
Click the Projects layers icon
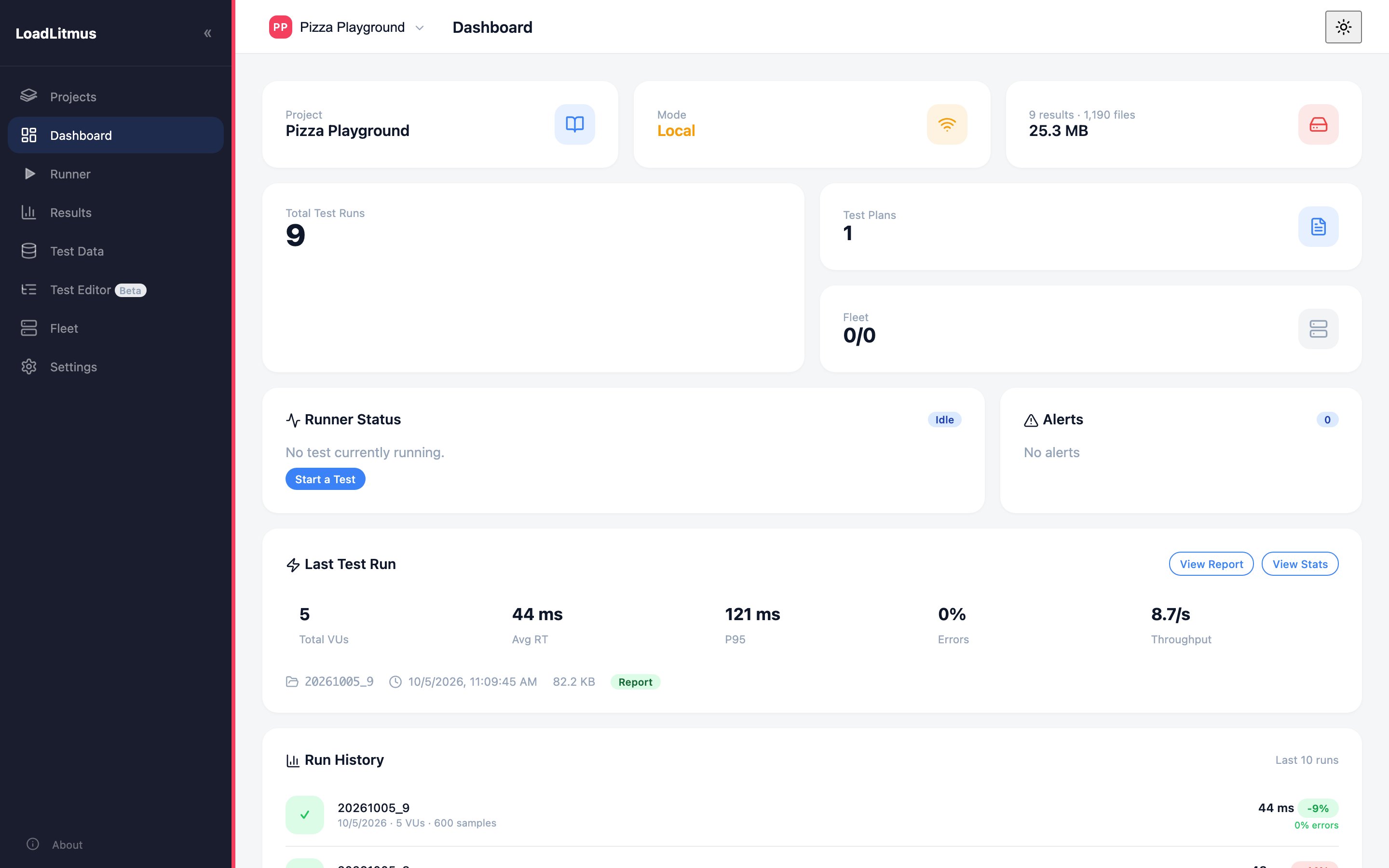tap(29, 96)
